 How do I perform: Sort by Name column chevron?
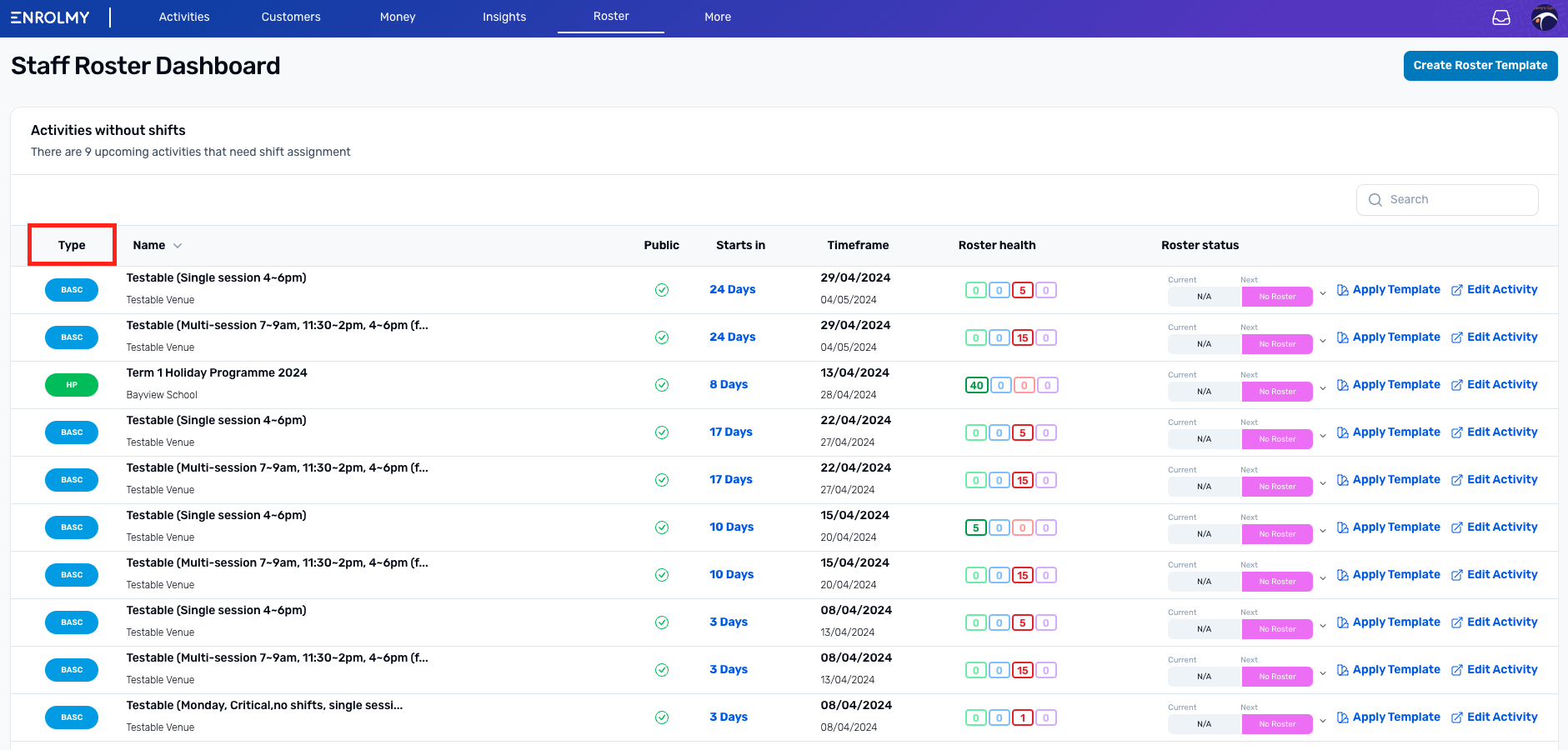[x=178, y=246]
